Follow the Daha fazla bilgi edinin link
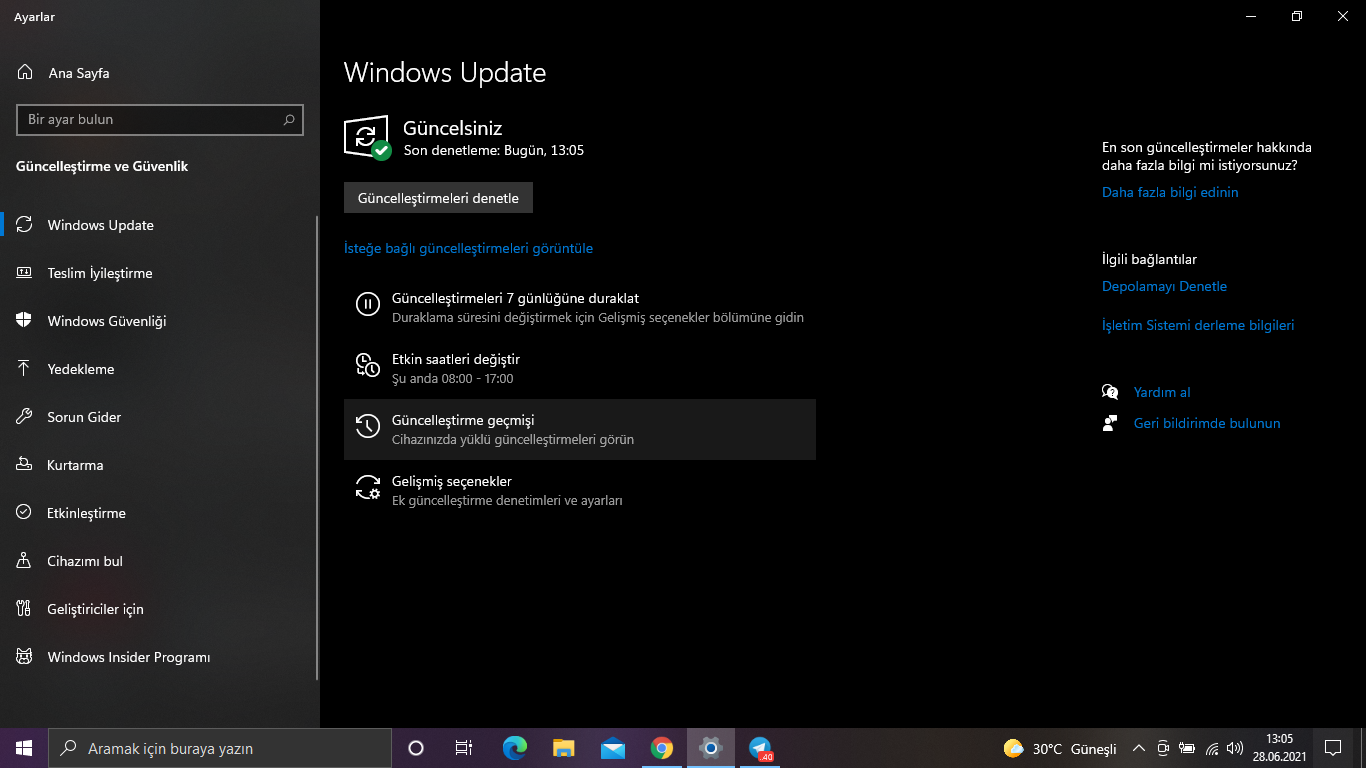This screenshot has height=768, width=1366. pos(1170,192)
